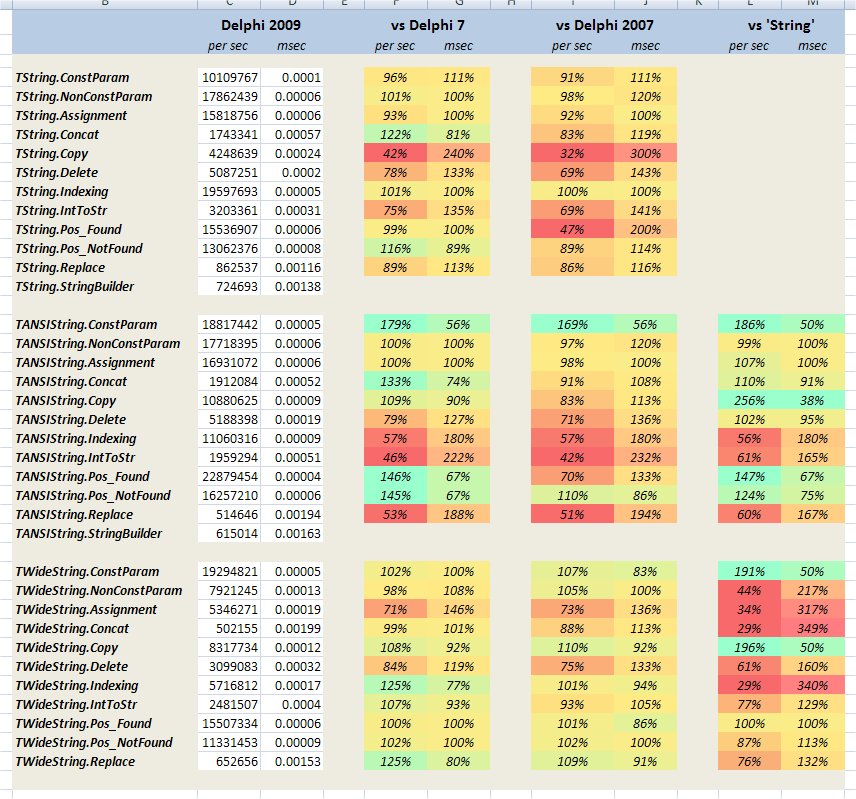Select the cell with 724693
856x799 pixels.
[229, 287]
